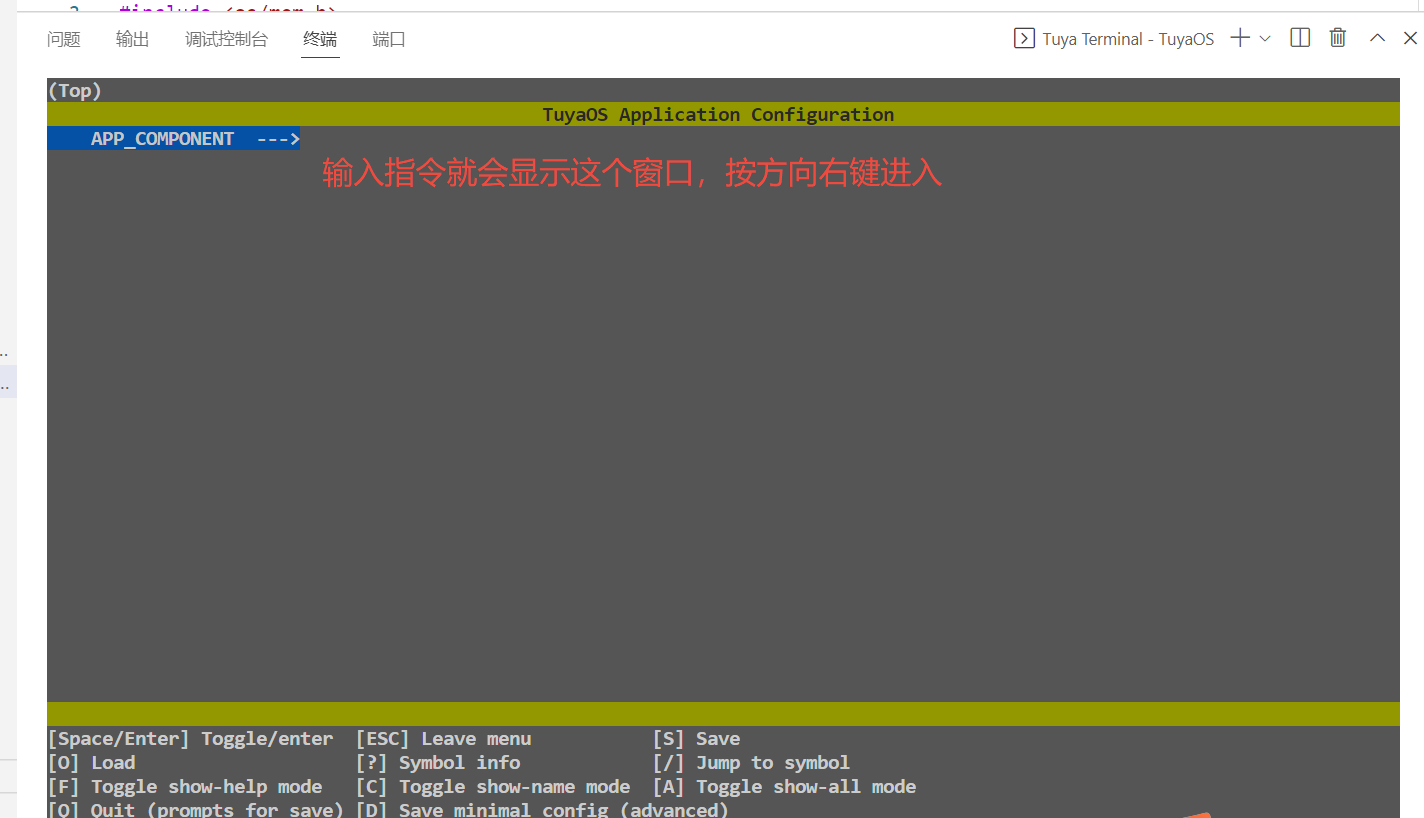
Task: Switch to the 问题 panel tab
Action: 64,39
